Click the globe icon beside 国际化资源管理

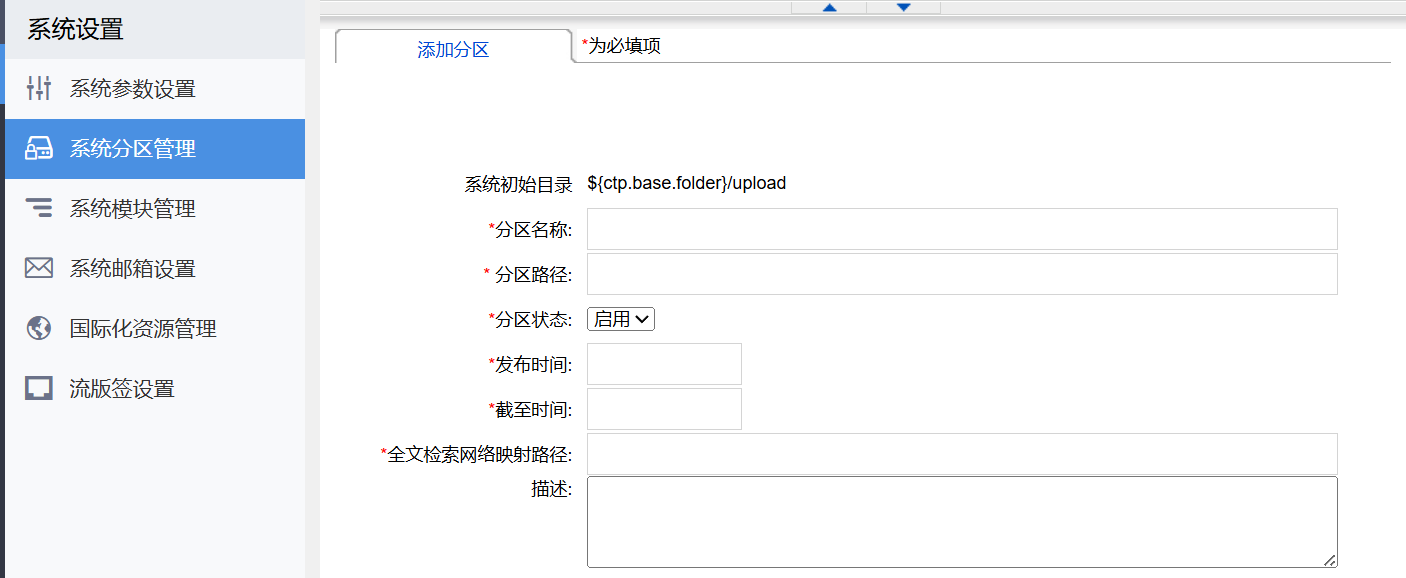(38, 328)
